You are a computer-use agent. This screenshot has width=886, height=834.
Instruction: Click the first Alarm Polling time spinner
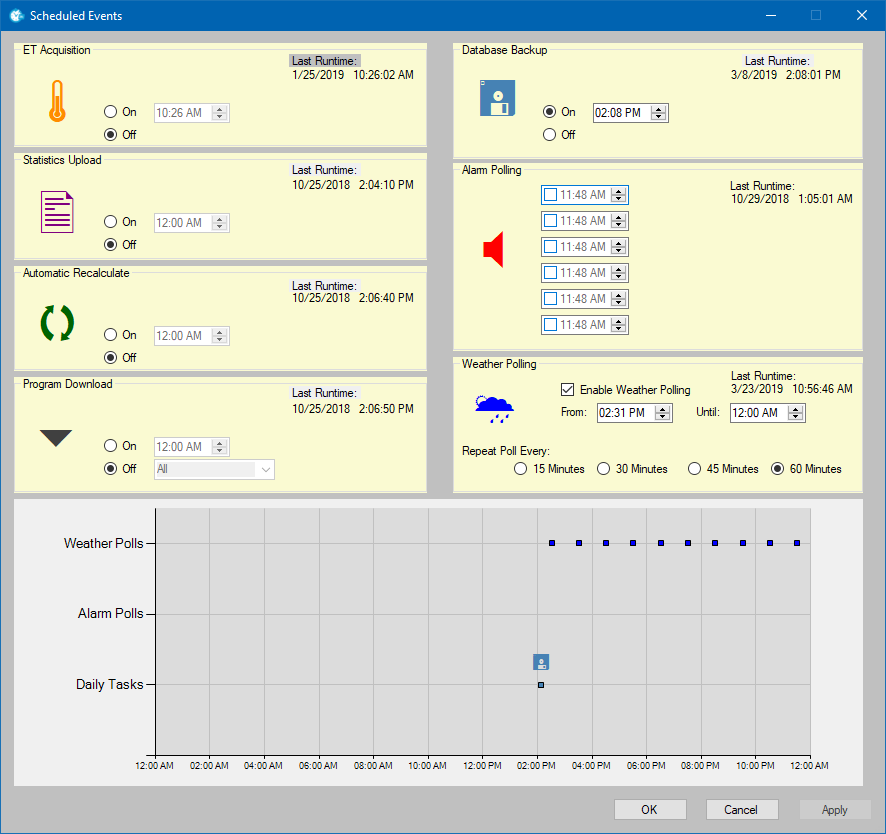(619, 195)
